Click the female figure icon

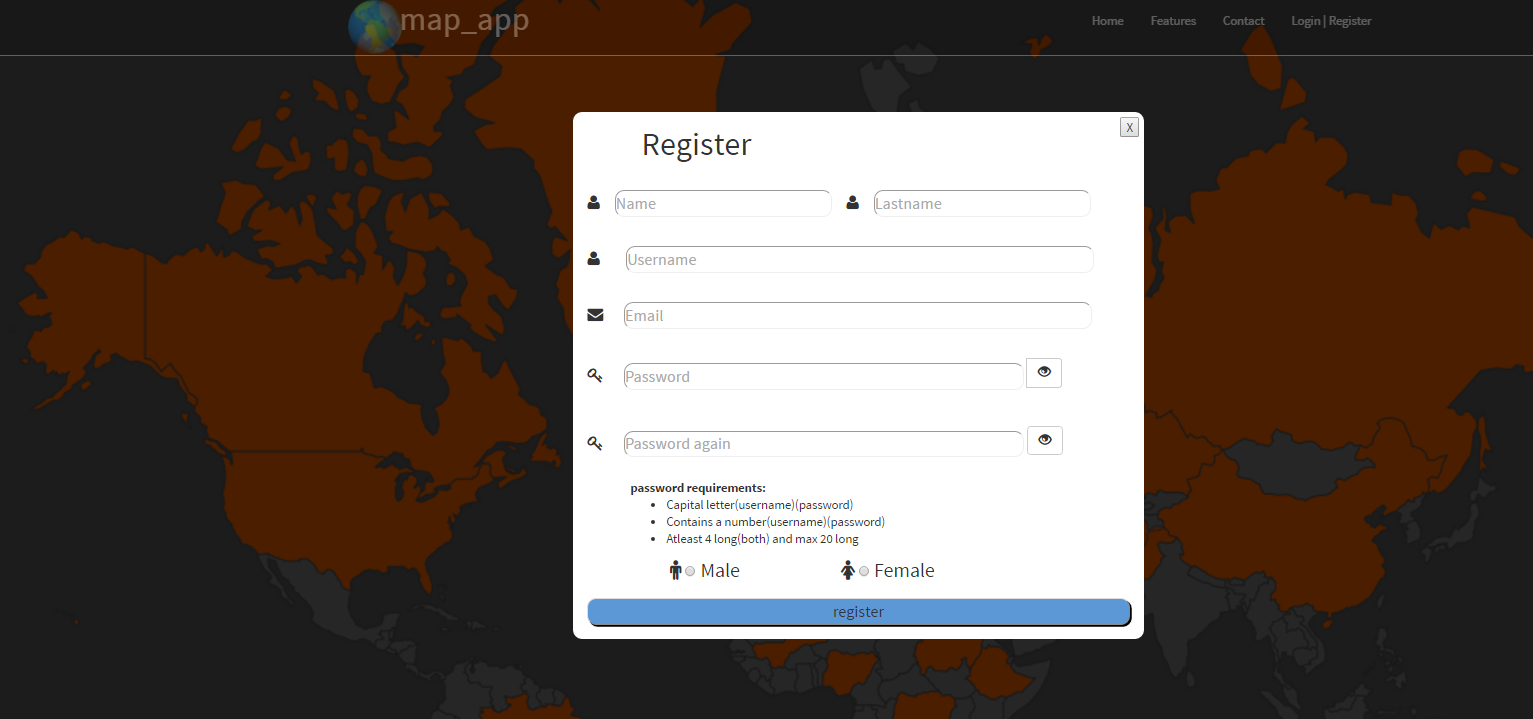848,570
